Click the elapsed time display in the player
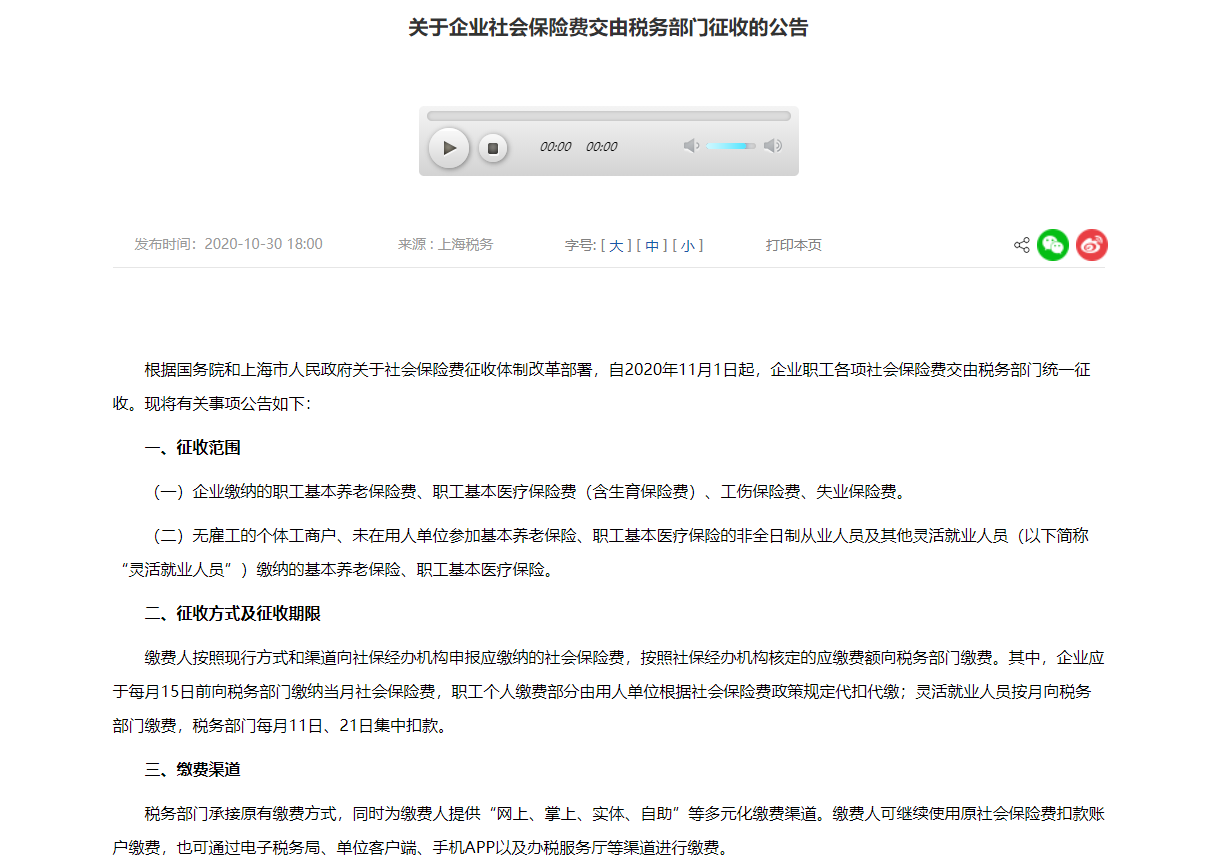The image size is (1206, 860). (x=555, y=147)
